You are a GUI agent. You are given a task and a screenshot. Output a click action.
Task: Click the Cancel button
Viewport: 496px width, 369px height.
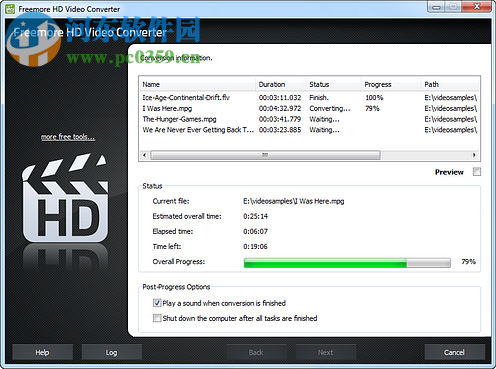point(454,352)
